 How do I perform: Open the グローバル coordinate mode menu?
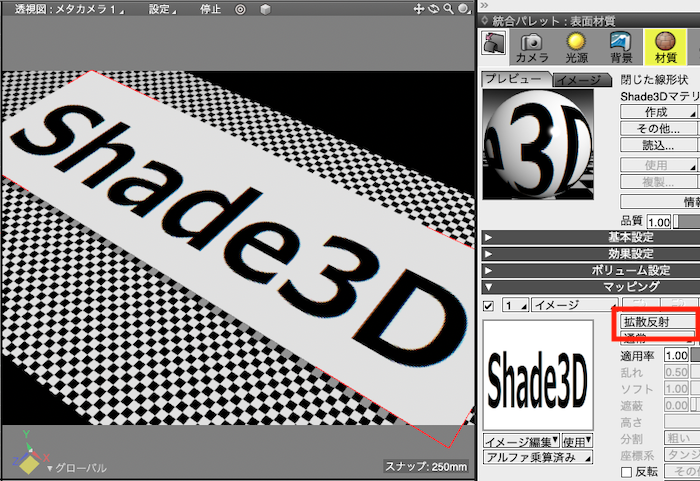click(77, 468)
